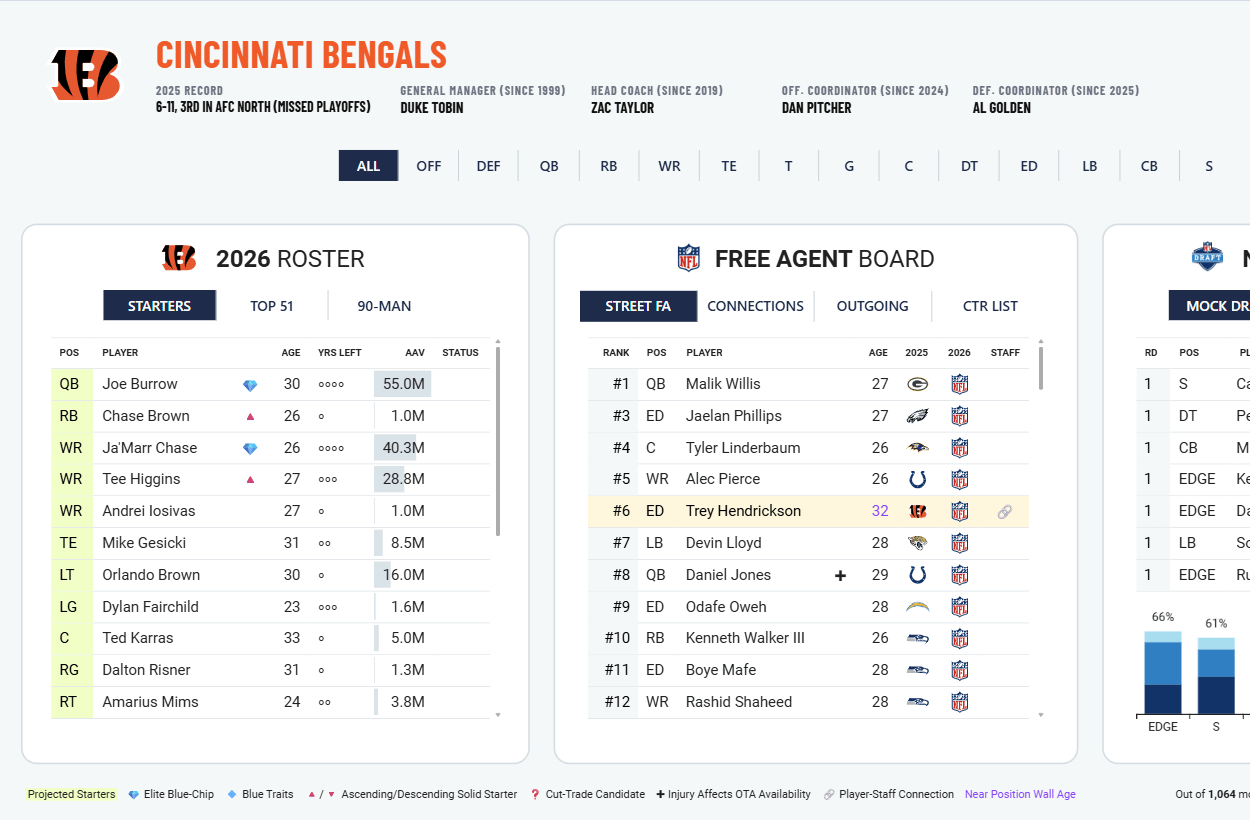
Task: Show the DEF position group
Action: pos(488,166)
